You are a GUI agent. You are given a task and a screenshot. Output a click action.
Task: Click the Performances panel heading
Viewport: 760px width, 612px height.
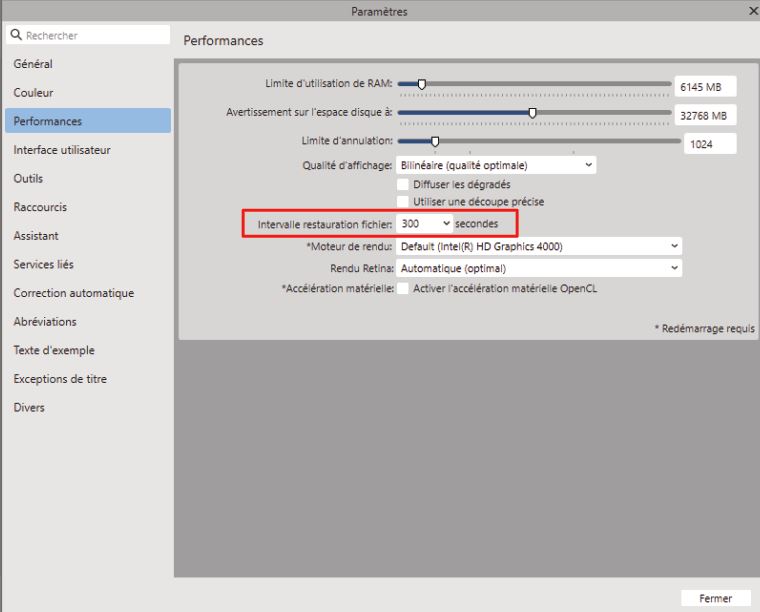pyautogui.click(x=223, y=41)
